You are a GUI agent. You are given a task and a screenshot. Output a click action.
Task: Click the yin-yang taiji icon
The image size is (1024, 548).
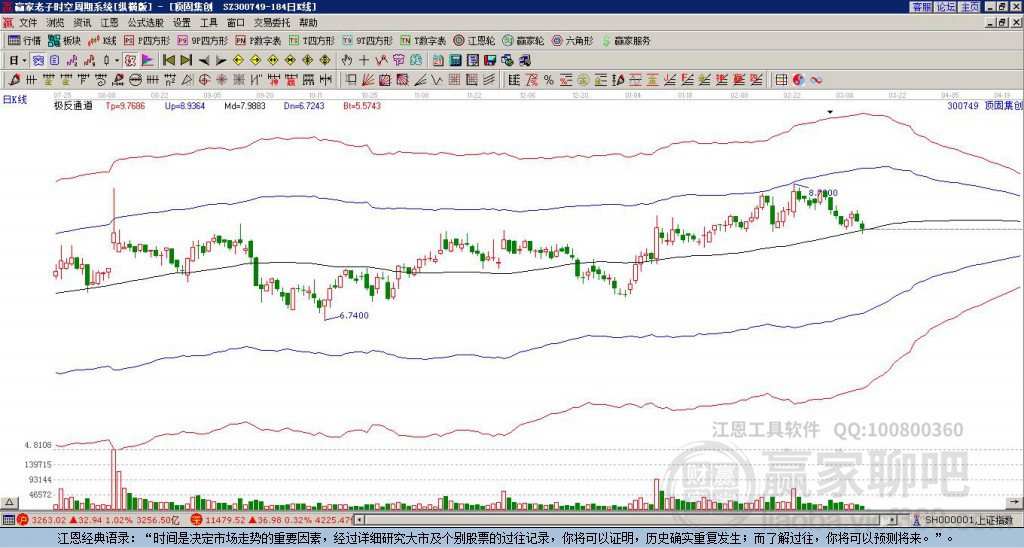[x=798, y=80]
